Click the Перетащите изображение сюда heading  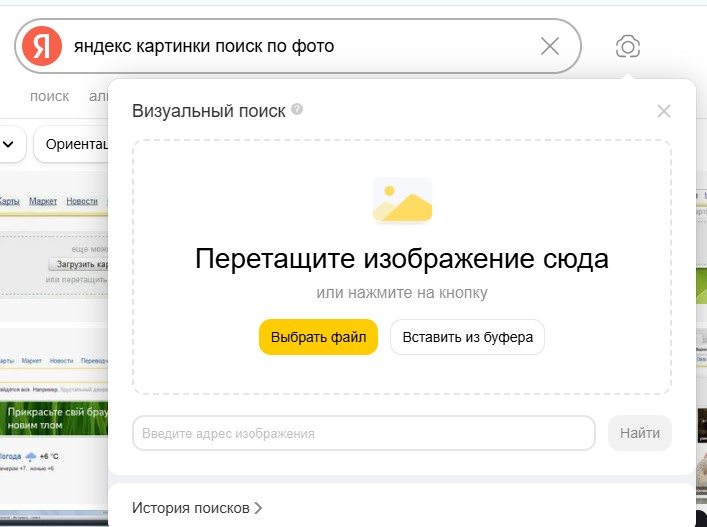pyautogui.click(x=402, y=259)
